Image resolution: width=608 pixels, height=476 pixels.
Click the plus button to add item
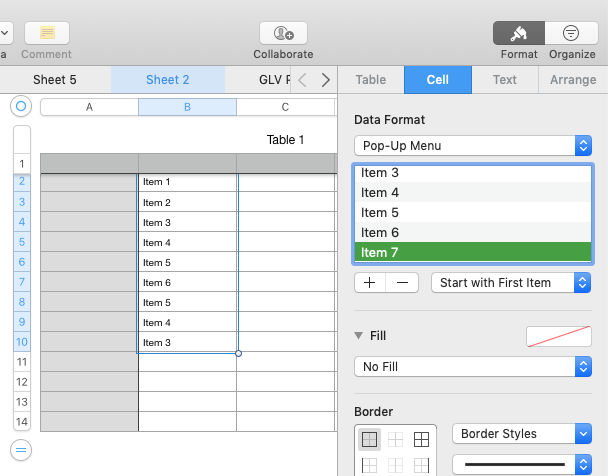tap(370, 283)
